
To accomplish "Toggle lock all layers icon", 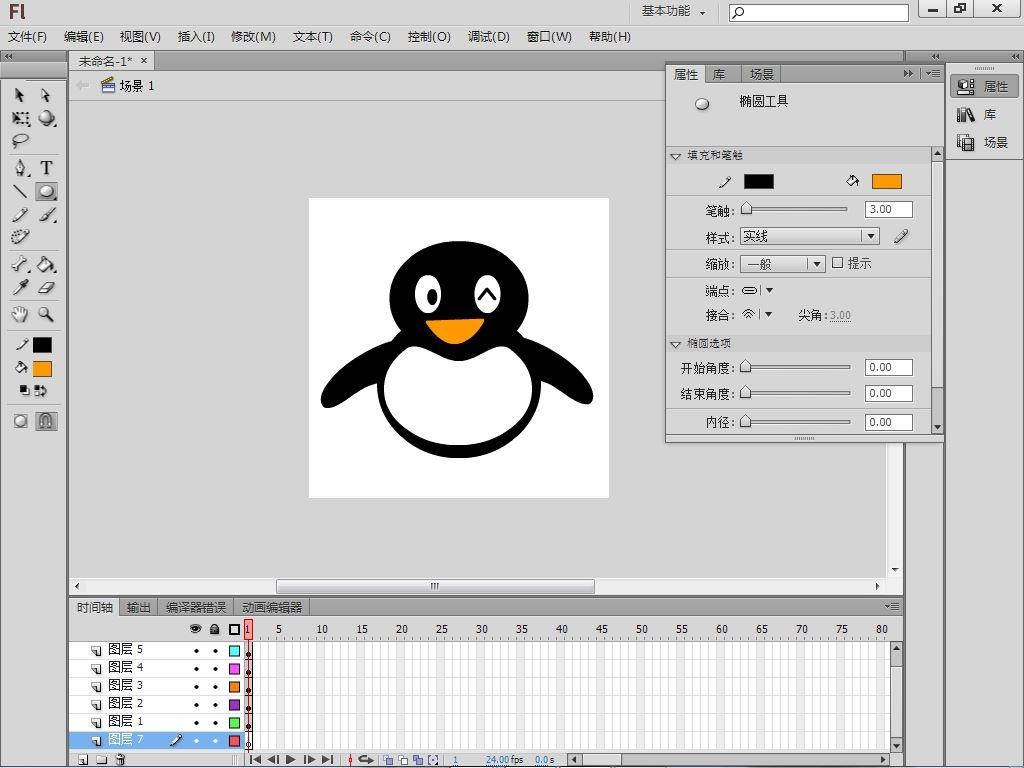I will (215, 629).
